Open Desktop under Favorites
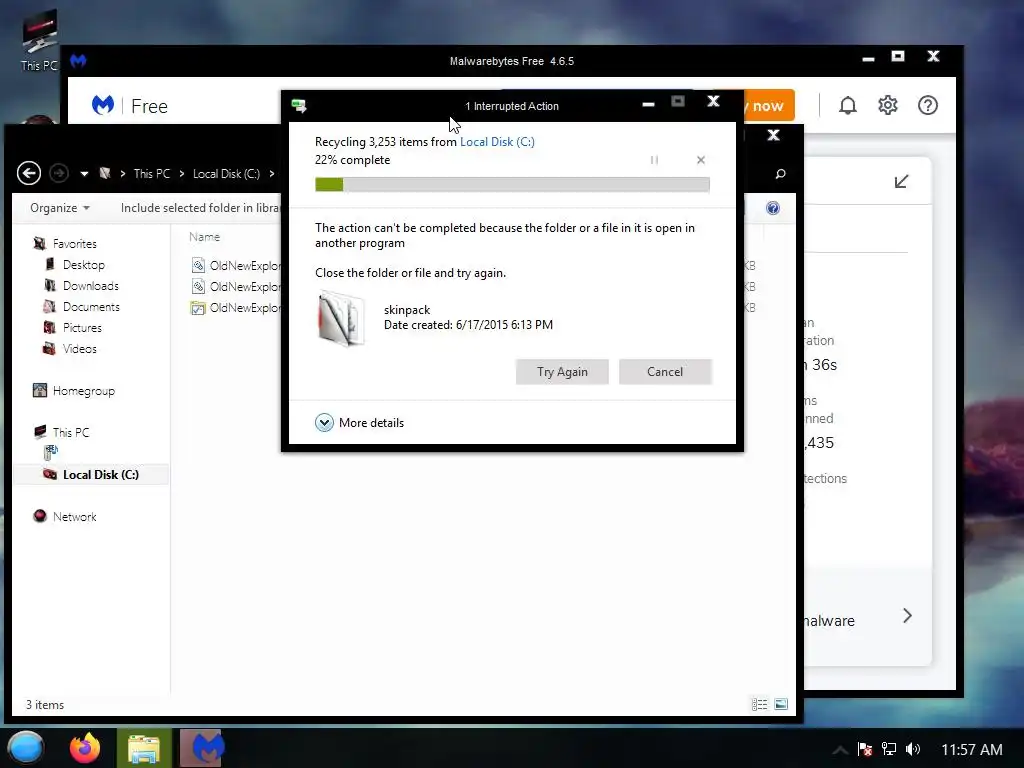The image size is (1024, 768). point(74,264)
